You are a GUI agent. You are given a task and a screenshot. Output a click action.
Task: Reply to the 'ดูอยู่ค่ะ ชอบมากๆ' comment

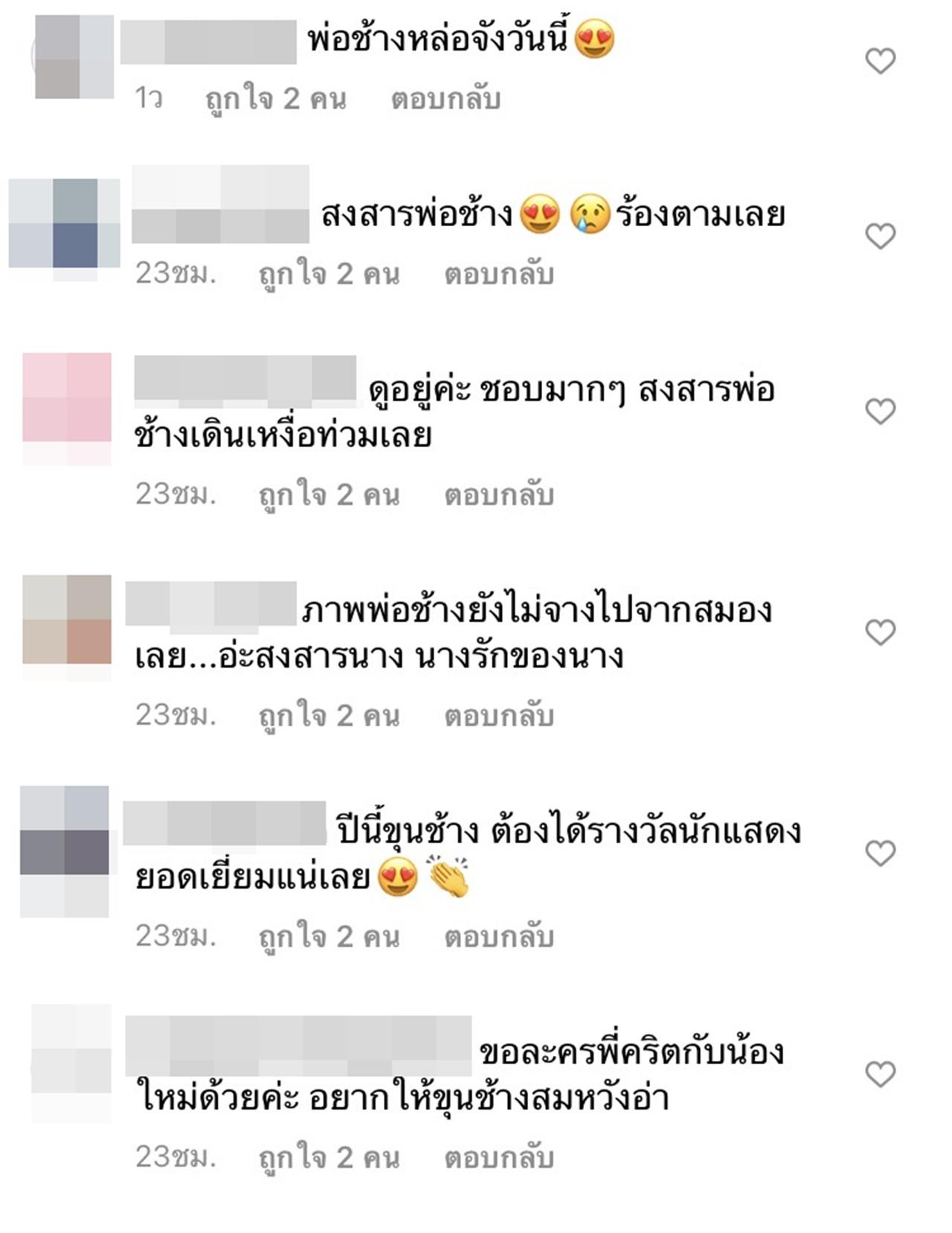[x=499, y=495]
